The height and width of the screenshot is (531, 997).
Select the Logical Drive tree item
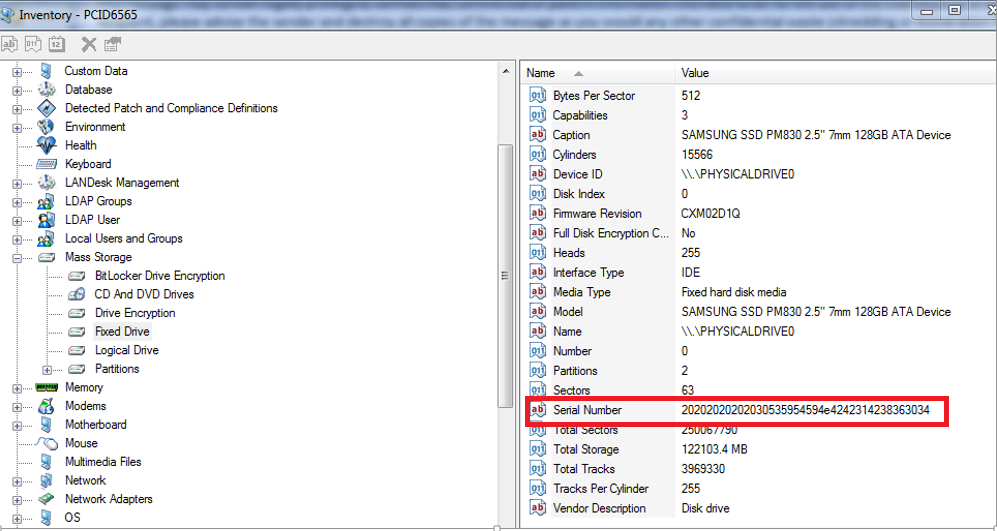point(127,350)
